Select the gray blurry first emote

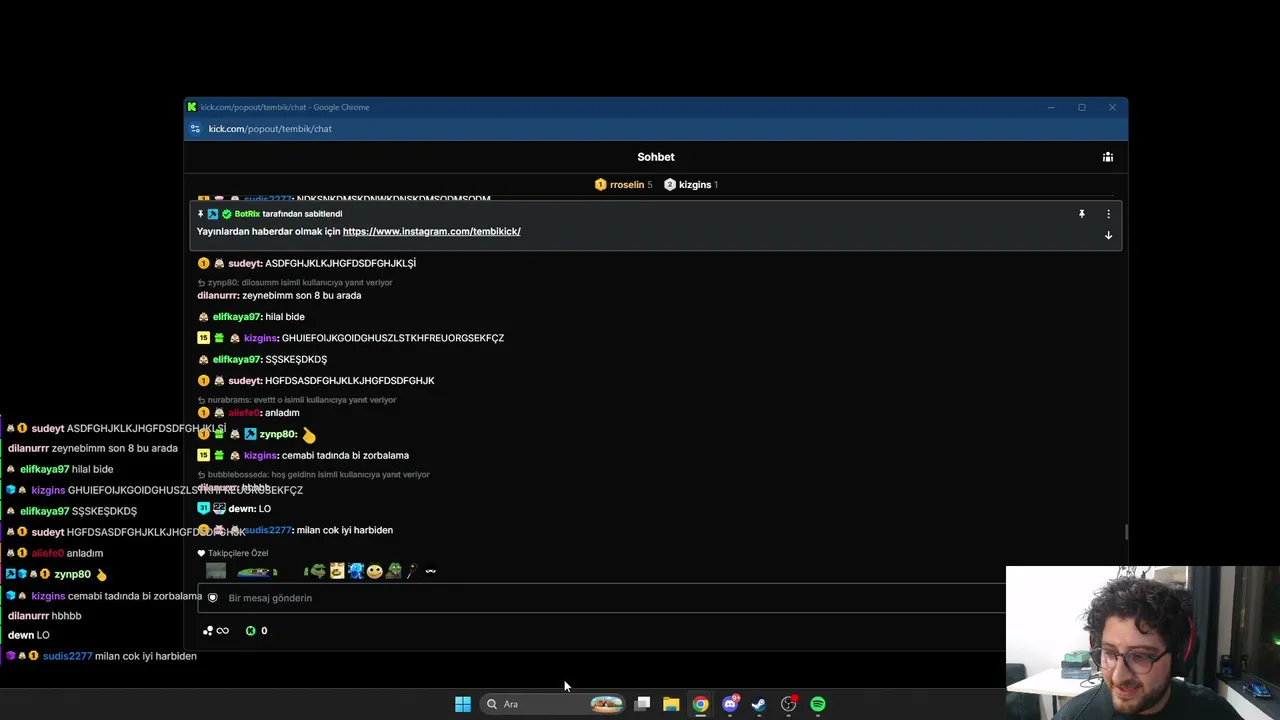tap(216, 571)
